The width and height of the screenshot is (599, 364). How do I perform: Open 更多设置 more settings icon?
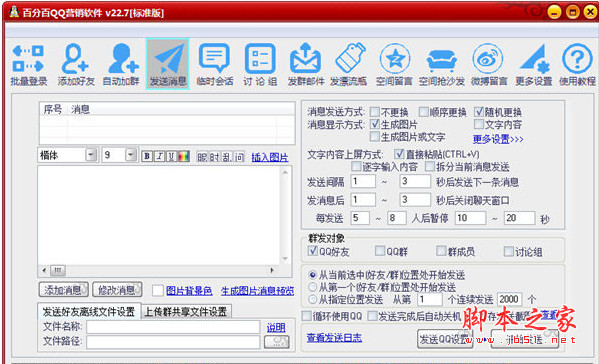[534, 64]
